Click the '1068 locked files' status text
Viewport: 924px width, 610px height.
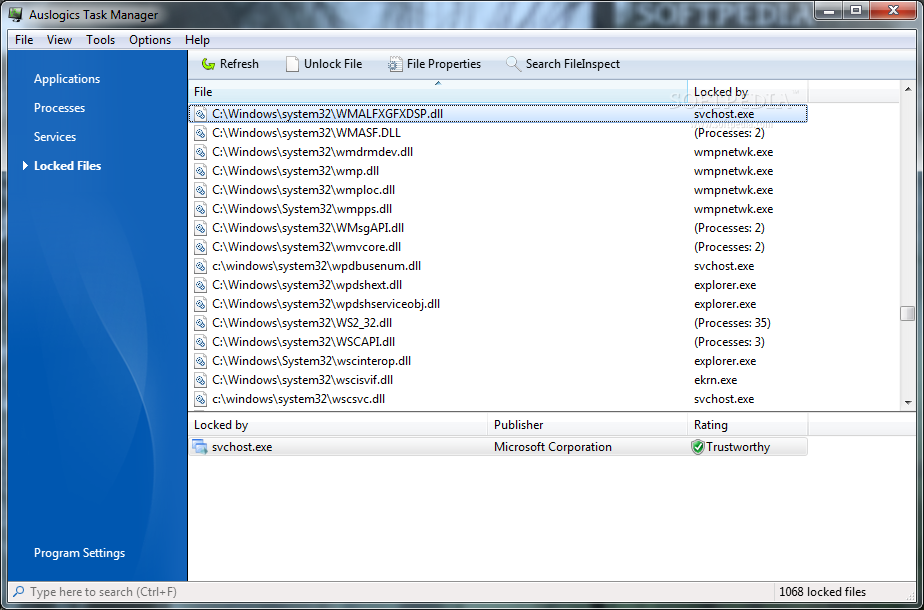pyautogui.click(x=823, y=592)
